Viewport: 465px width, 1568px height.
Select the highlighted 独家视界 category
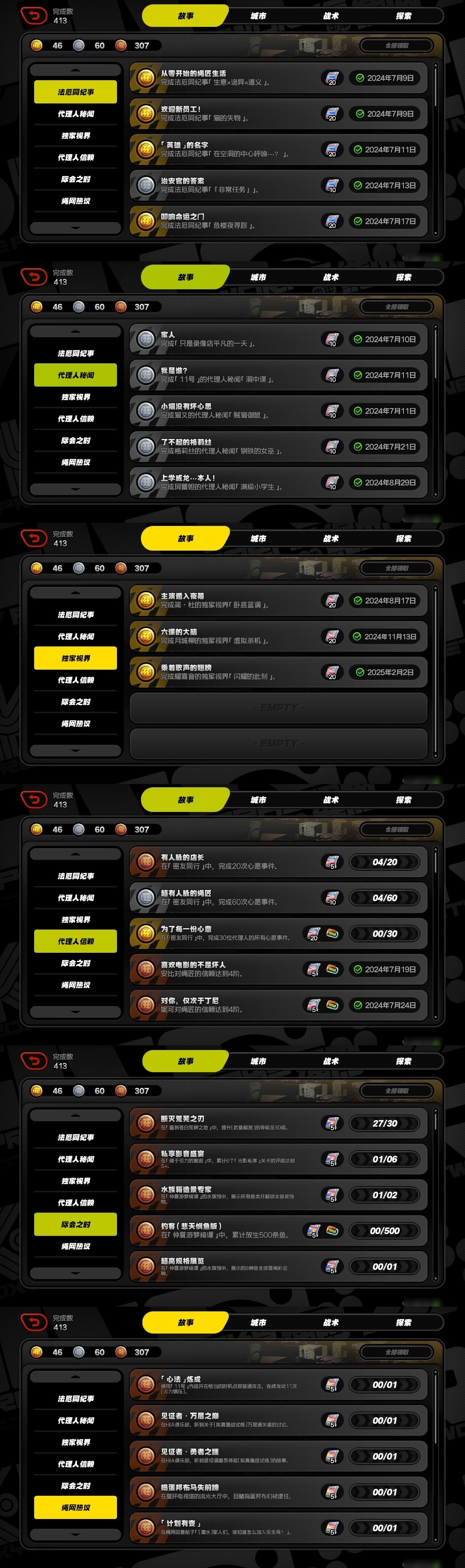click(x=76, y=658)
